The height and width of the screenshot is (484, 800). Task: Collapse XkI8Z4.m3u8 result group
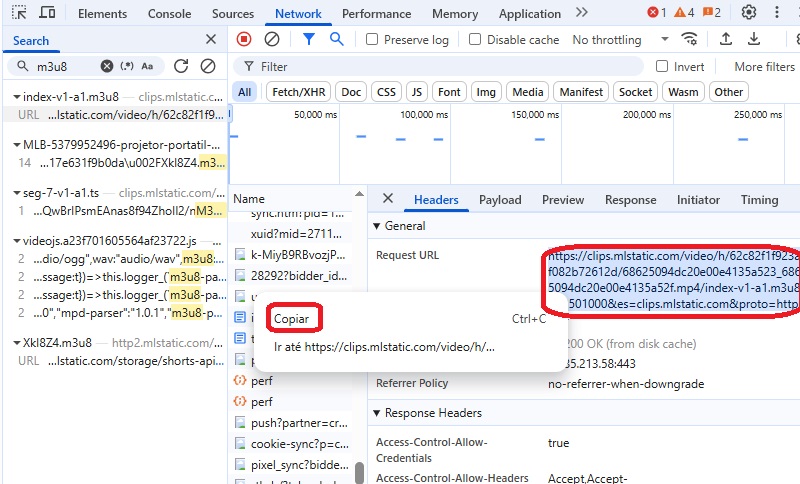(x=17, y=343)
